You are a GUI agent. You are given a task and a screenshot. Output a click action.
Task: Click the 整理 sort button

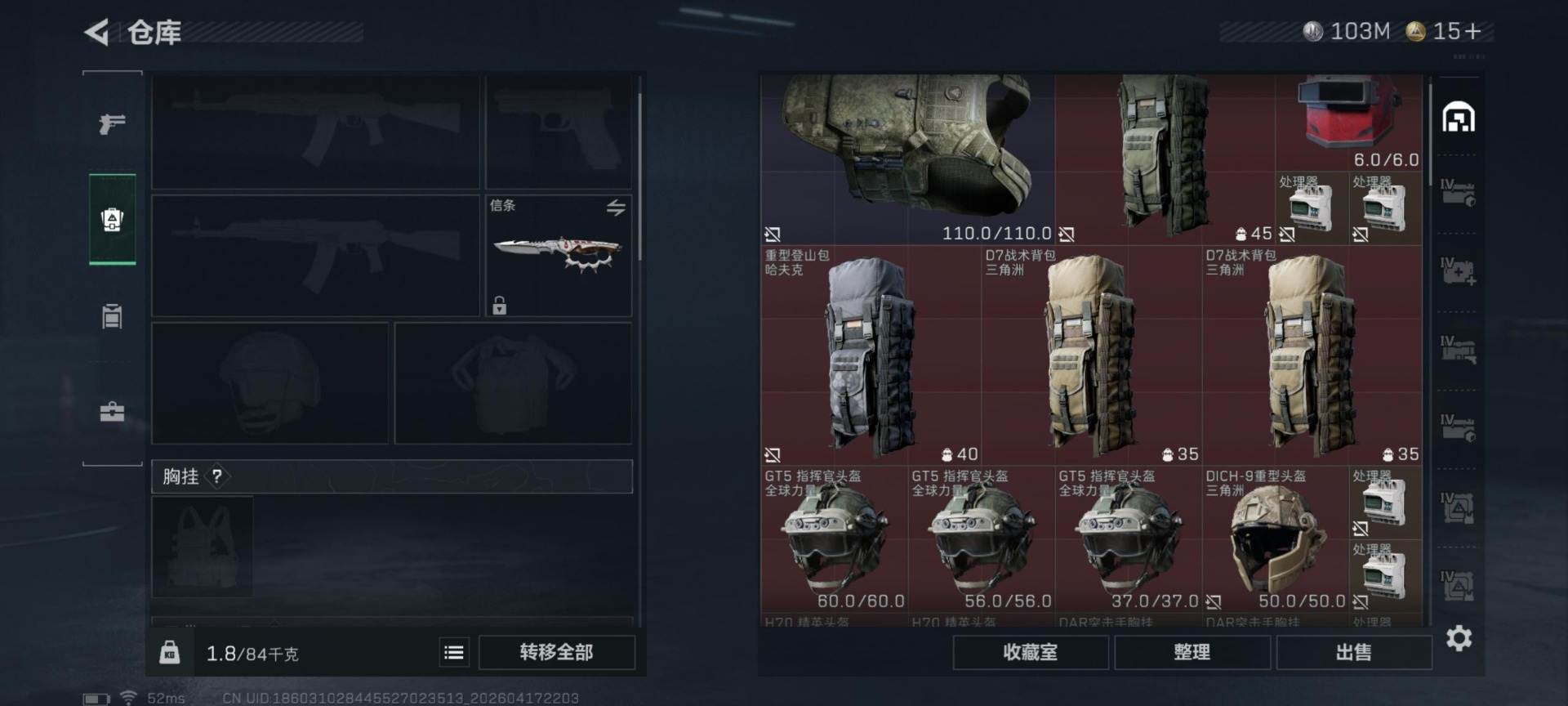[1192, 652]
